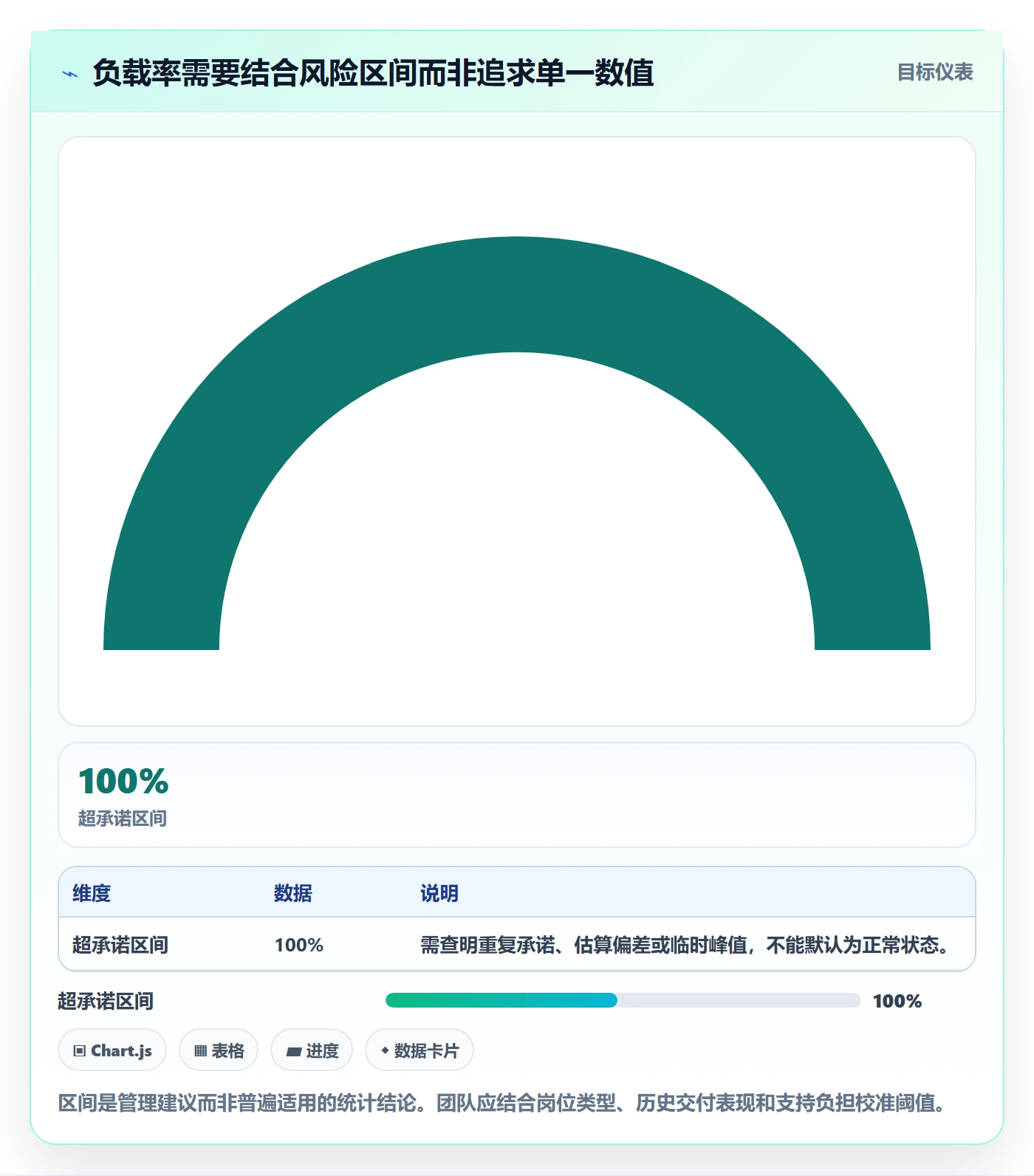The width and height of the screenshot is (1034, 1176).
Task: Click the green semicircle gauge arc
Action: pos(517,294)
